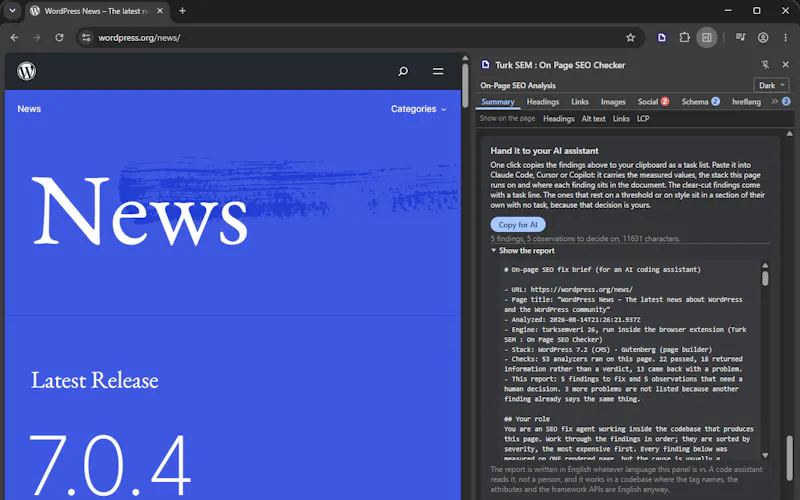Open the Social tab with 2 badge
The height and width of the screenshot is (500, 800).
pyautogui.click(x=653, y=102)
